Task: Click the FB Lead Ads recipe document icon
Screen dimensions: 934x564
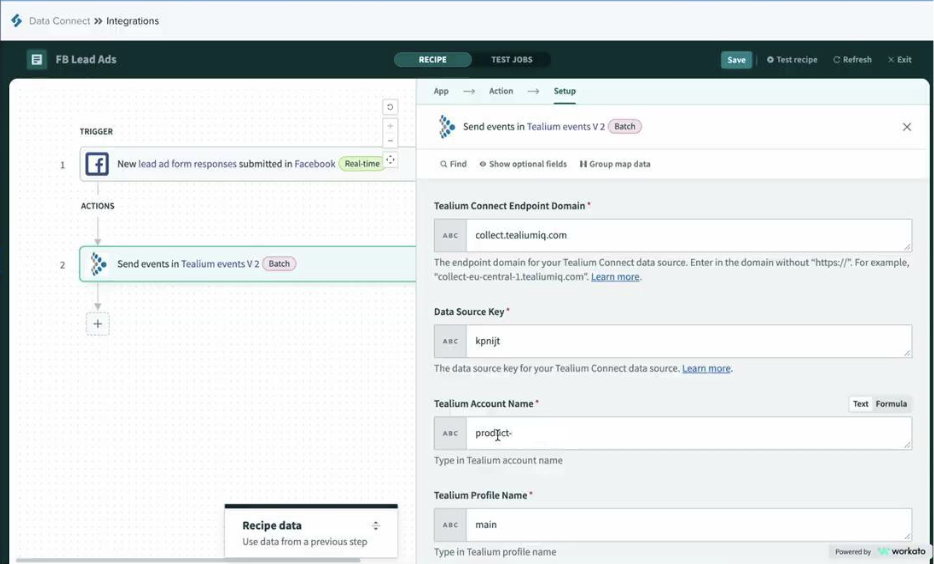Action: [x=37, y=60]
